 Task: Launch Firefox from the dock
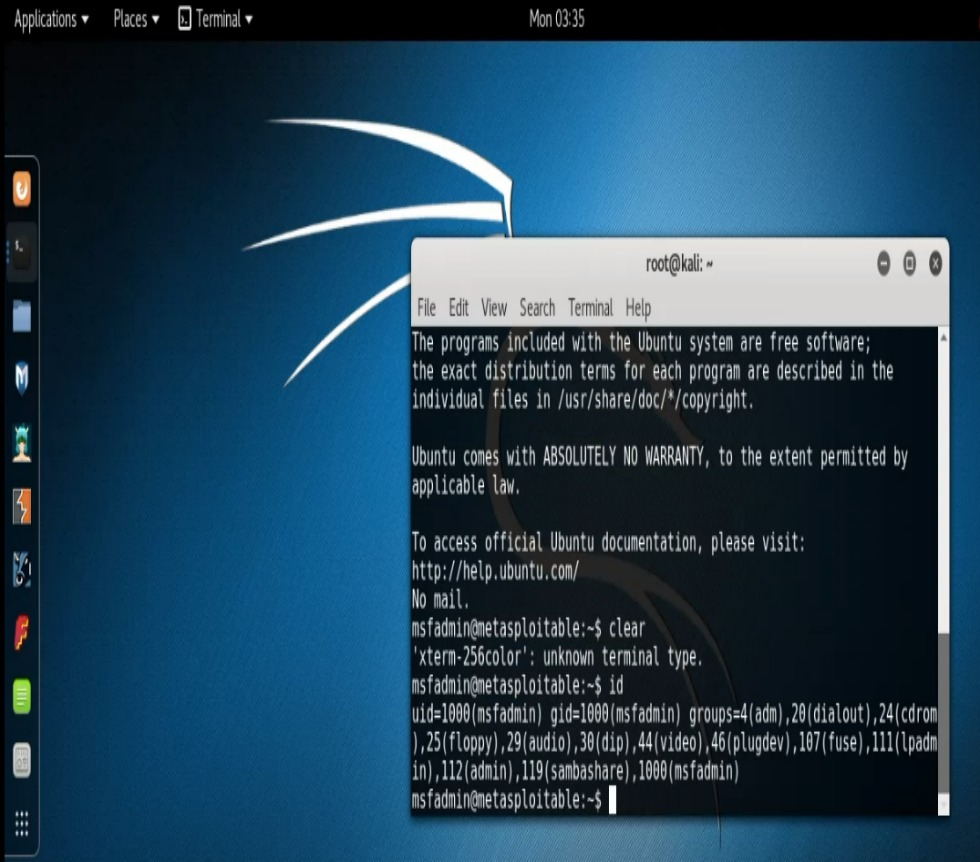click(x=22, y=189)
